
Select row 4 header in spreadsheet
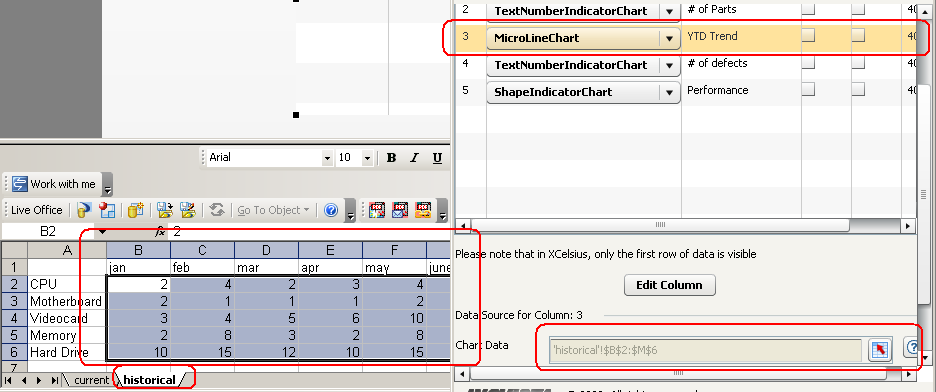click(x=14, y=318)
